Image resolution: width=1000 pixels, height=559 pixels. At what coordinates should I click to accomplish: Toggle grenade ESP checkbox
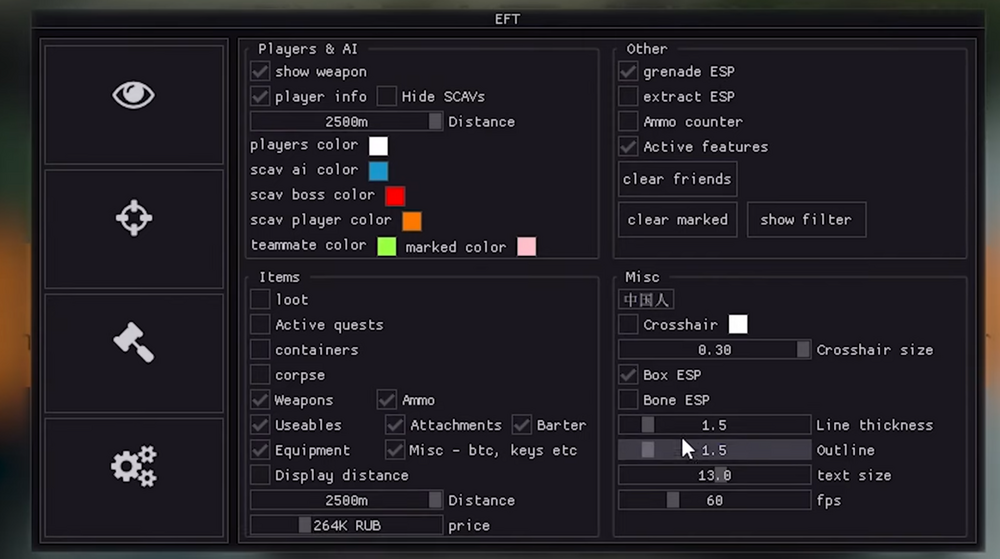(628, 71)
